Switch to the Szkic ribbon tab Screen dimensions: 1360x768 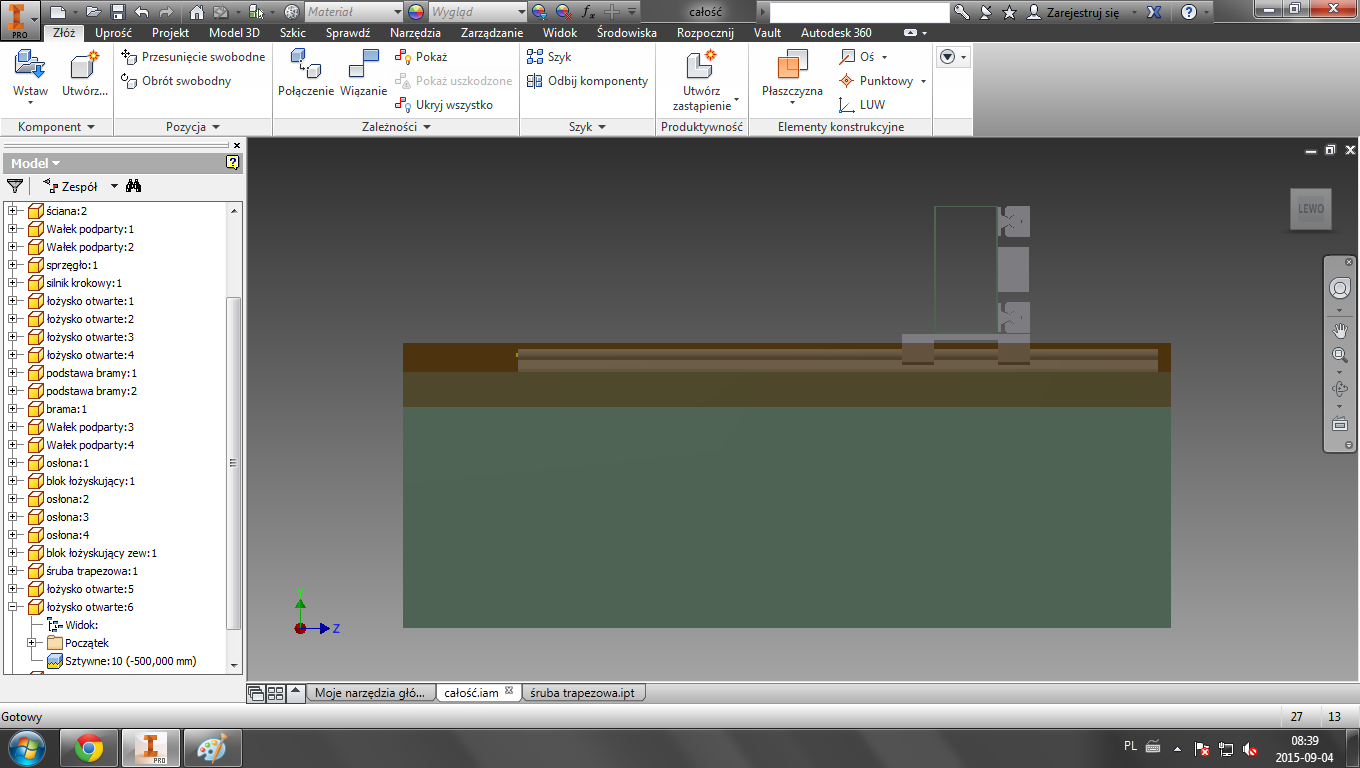click(x=293, y=33)
